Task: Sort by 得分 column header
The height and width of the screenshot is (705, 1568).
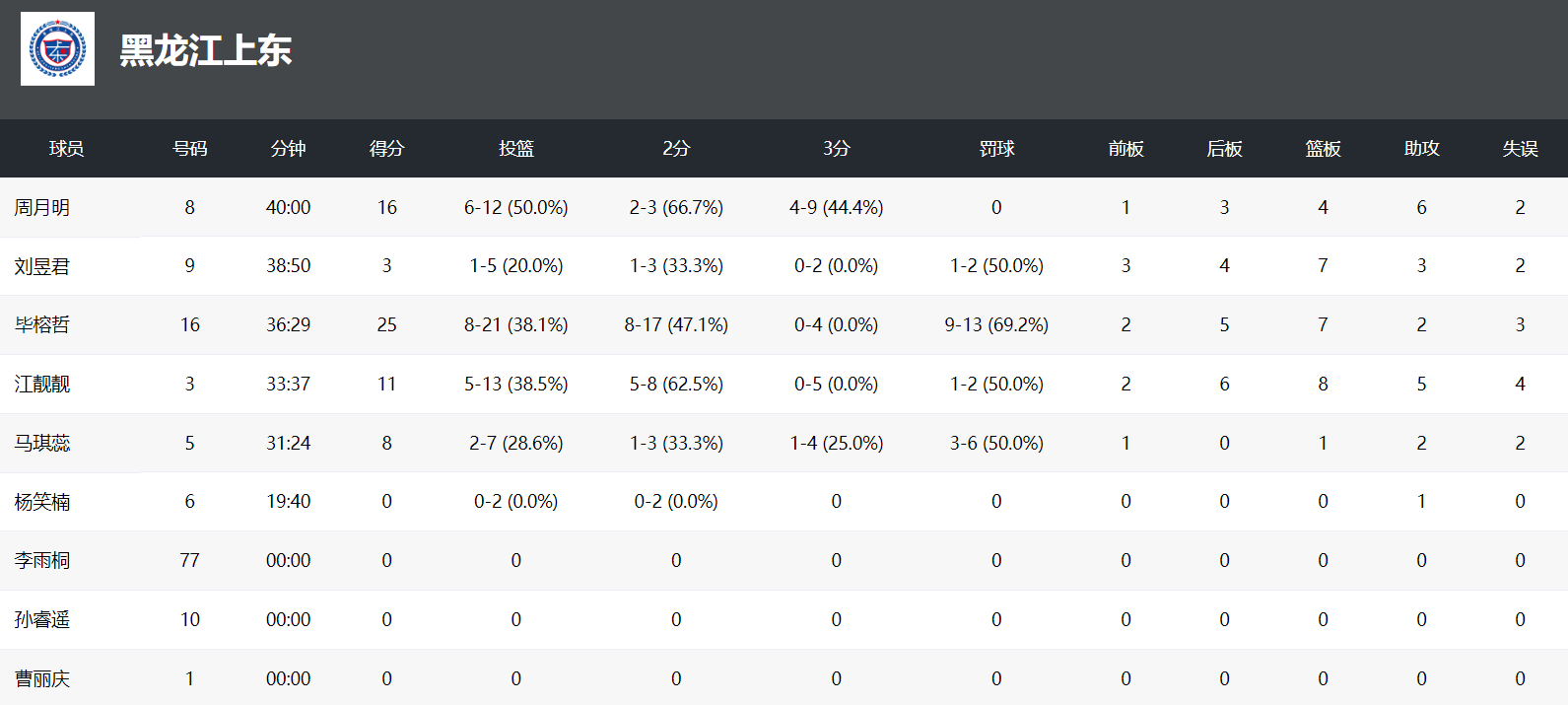Action: coord(386,149)
